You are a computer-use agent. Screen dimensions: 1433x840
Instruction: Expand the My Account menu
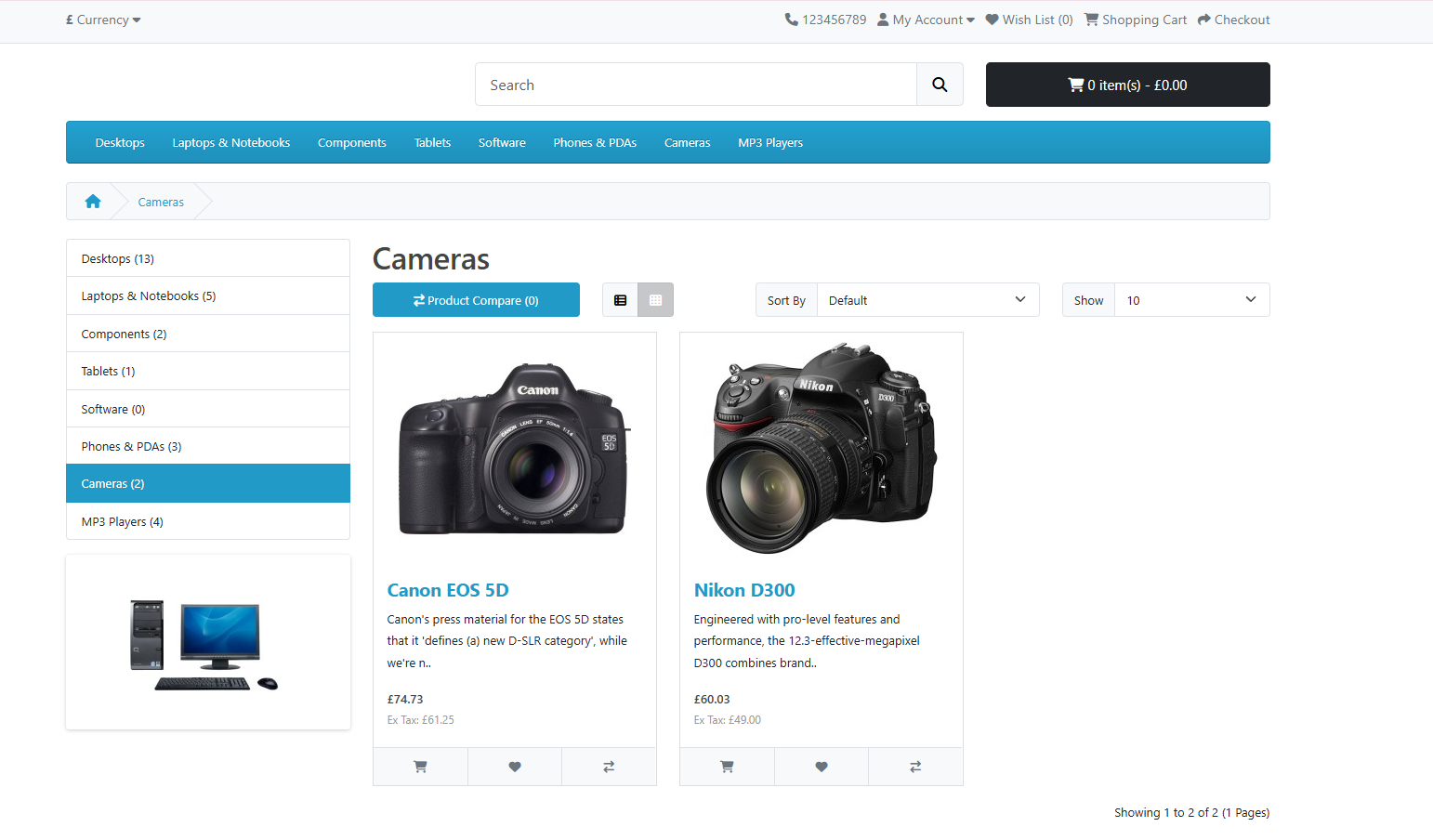tap(927, 20)
